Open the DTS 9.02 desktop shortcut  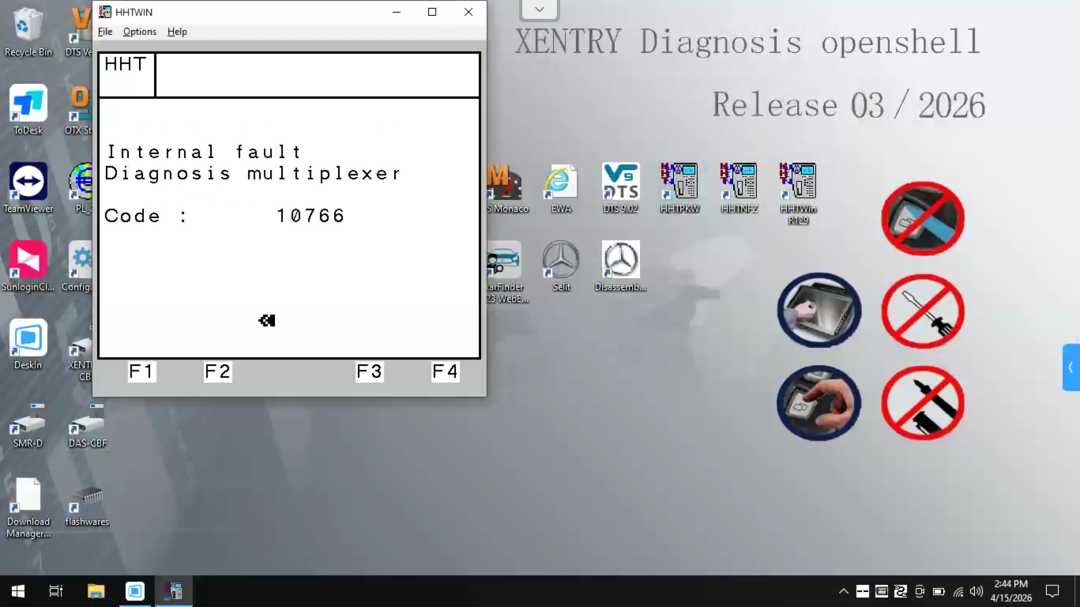point(620,188)
